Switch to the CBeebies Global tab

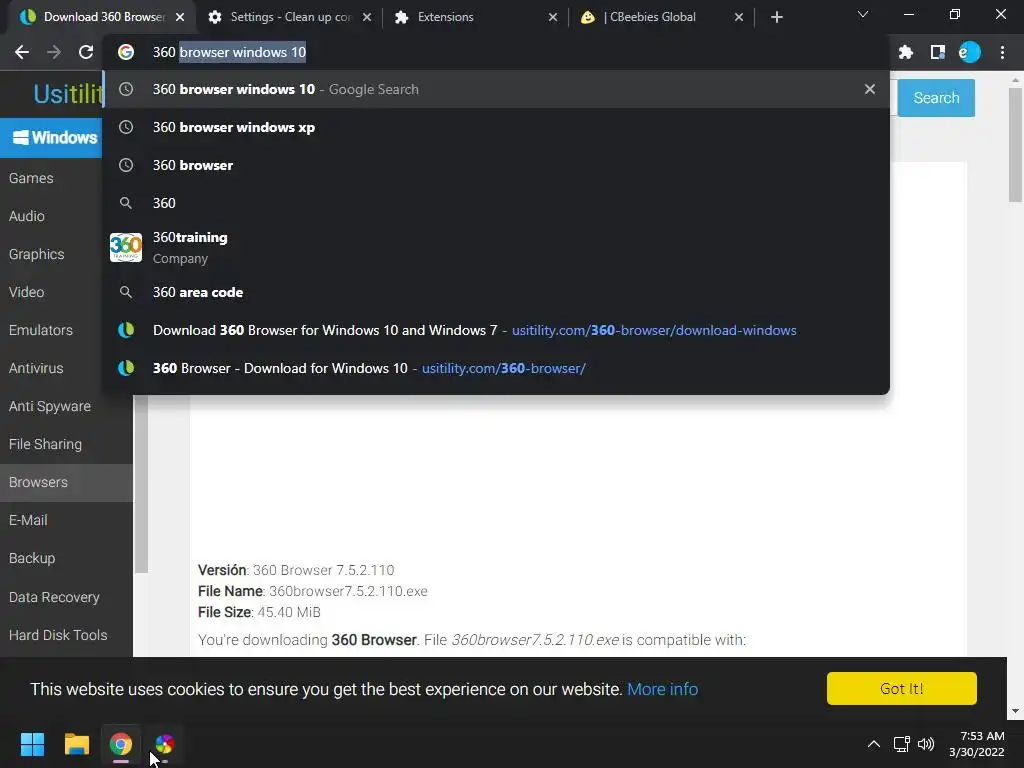tap(662, 17)
